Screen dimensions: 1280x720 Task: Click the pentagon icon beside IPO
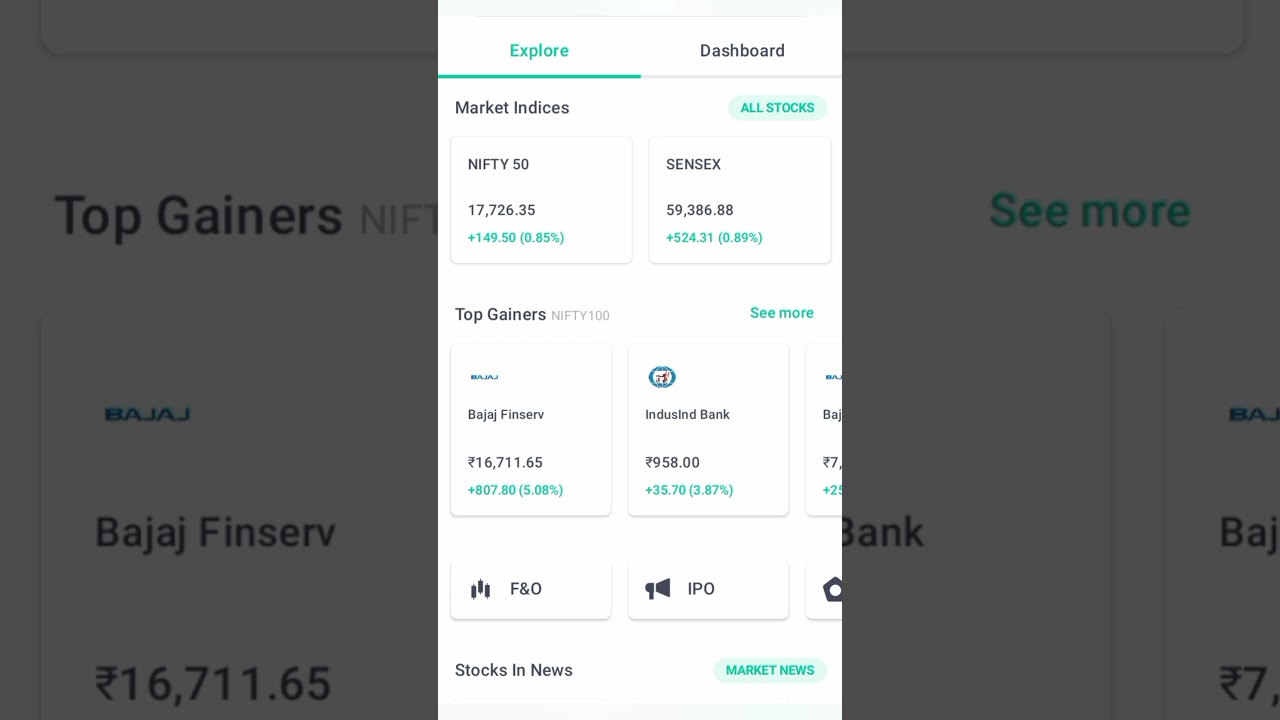pyautogui.click(x=833, y=589)
